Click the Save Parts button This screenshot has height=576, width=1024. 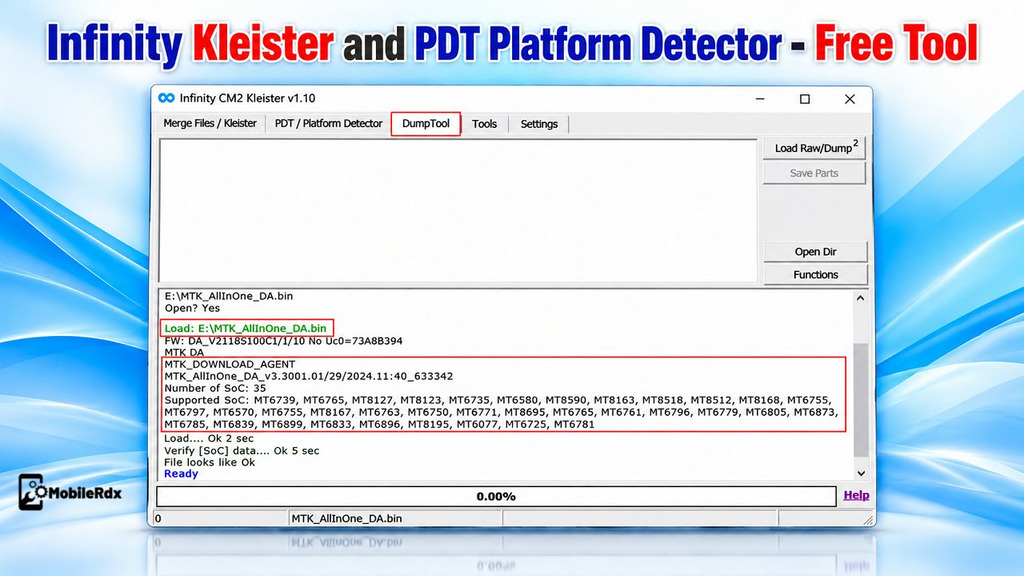pyautogui.click(x=814, y=173)
